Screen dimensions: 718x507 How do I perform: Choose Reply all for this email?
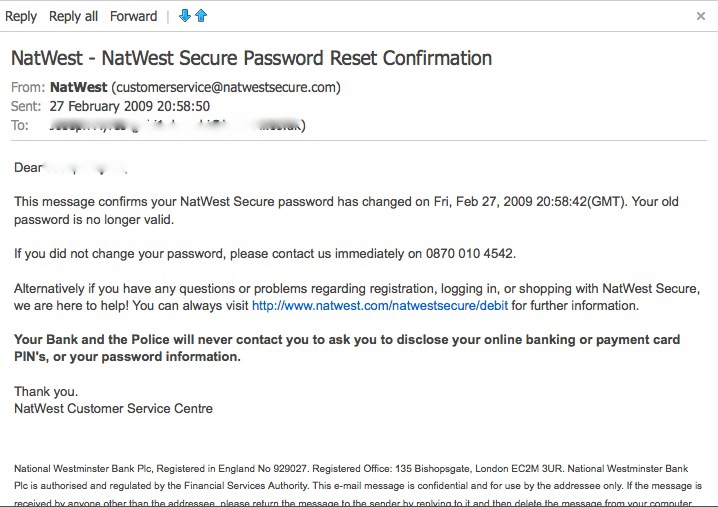coord(74,16)
